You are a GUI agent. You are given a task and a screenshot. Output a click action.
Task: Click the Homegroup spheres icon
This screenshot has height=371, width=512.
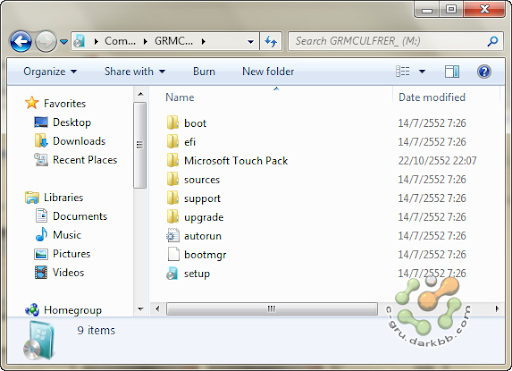coord(32,310)
